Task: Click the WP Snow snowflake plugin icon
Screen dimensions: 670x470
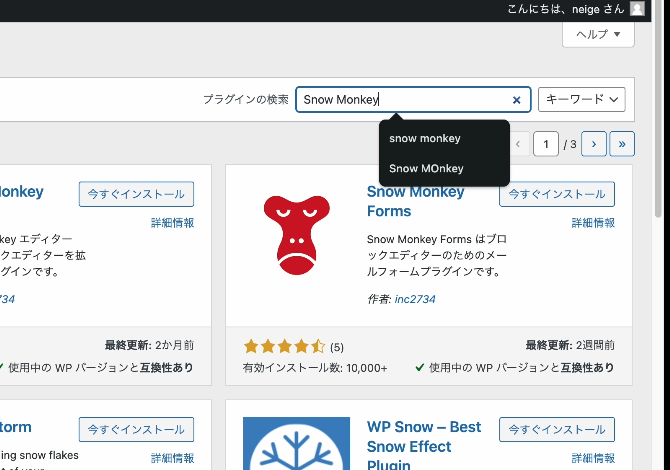Action: pyautogui.click(x=297, y=444)
